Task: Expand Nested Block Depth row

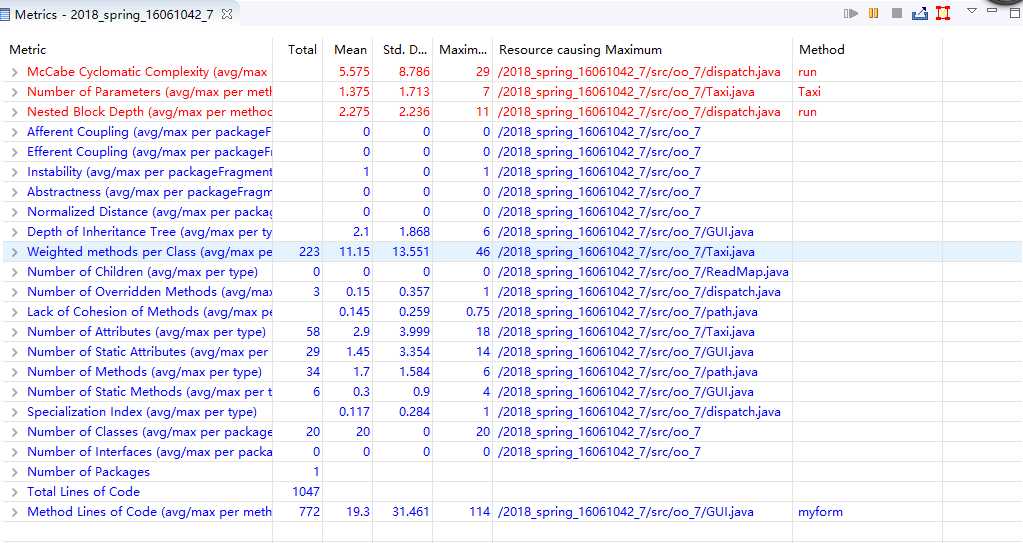Action: [x=14, y=112]
